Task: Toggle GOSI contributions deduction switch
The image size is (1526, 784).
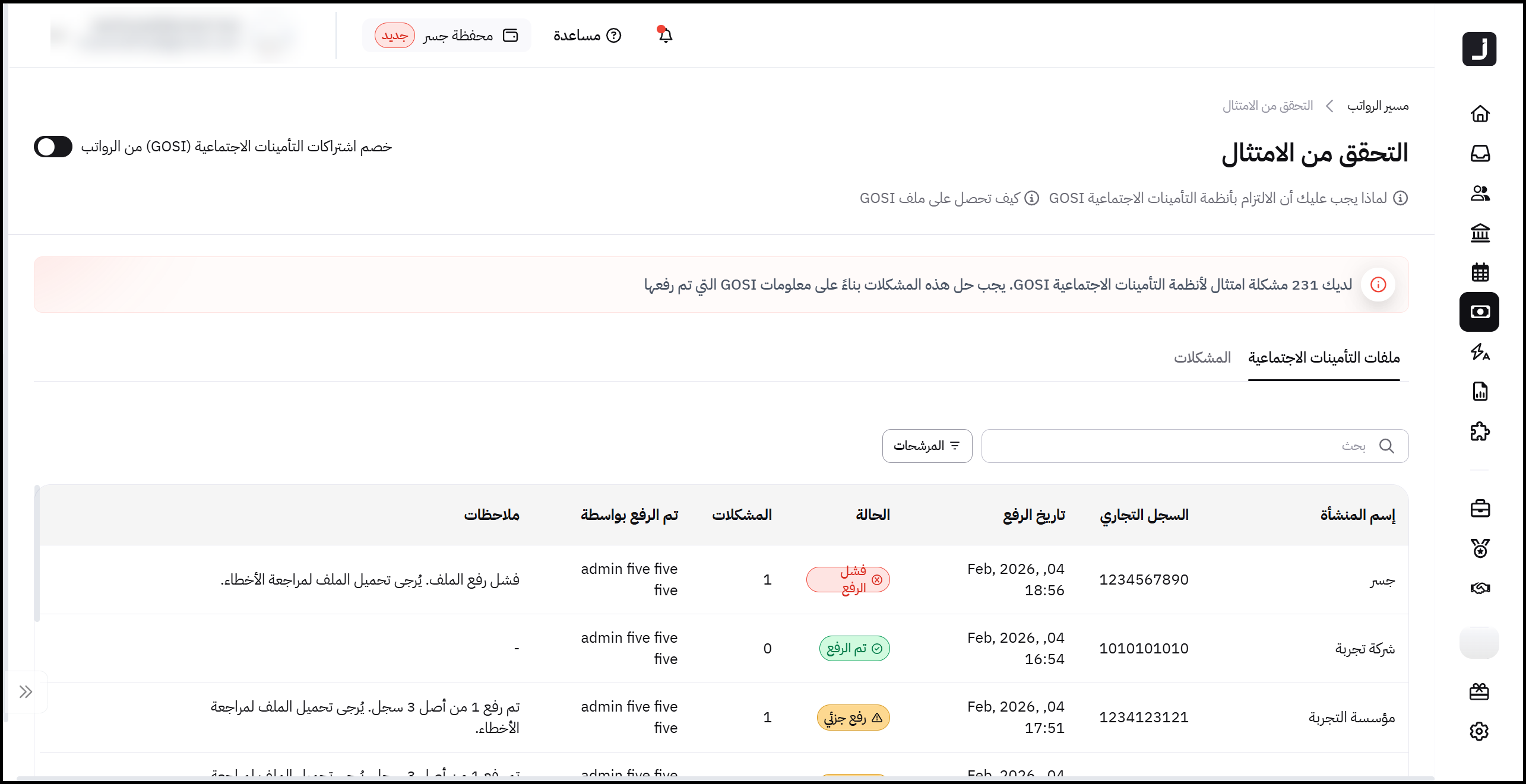Action: pyautogui.click(x=53, y=147)
